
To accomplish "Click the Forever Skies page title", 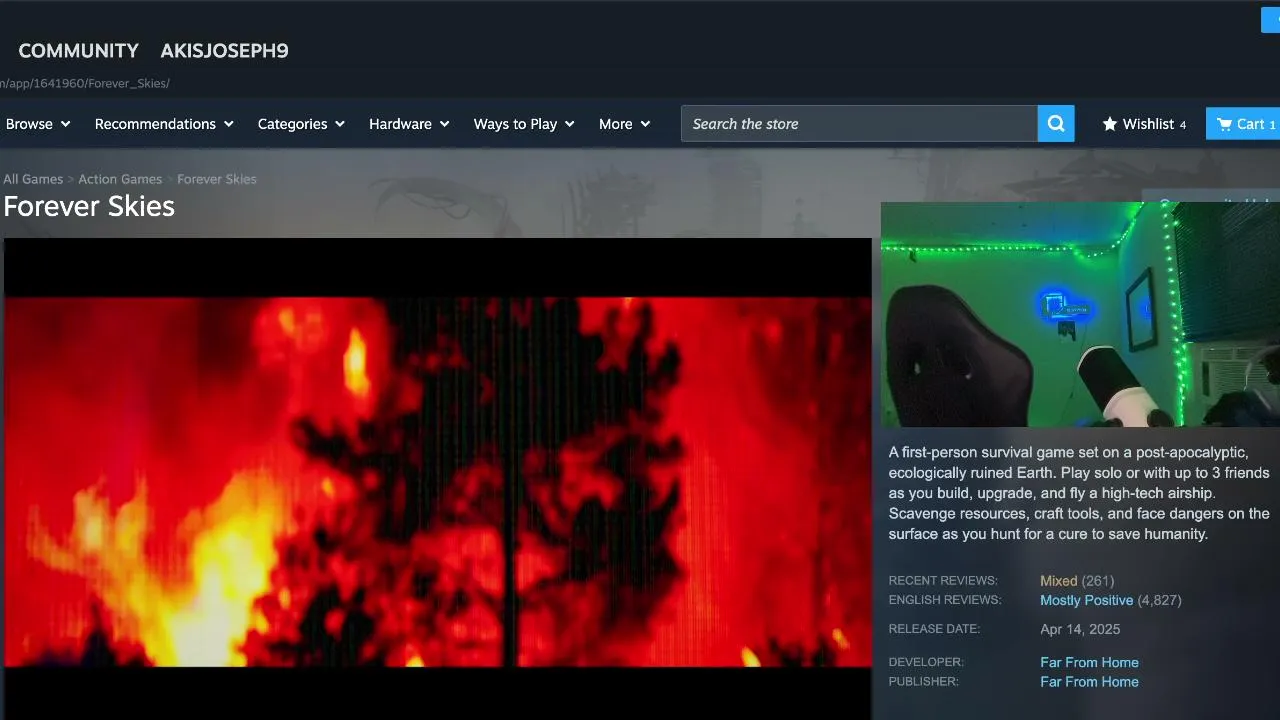I will point(89,206).
